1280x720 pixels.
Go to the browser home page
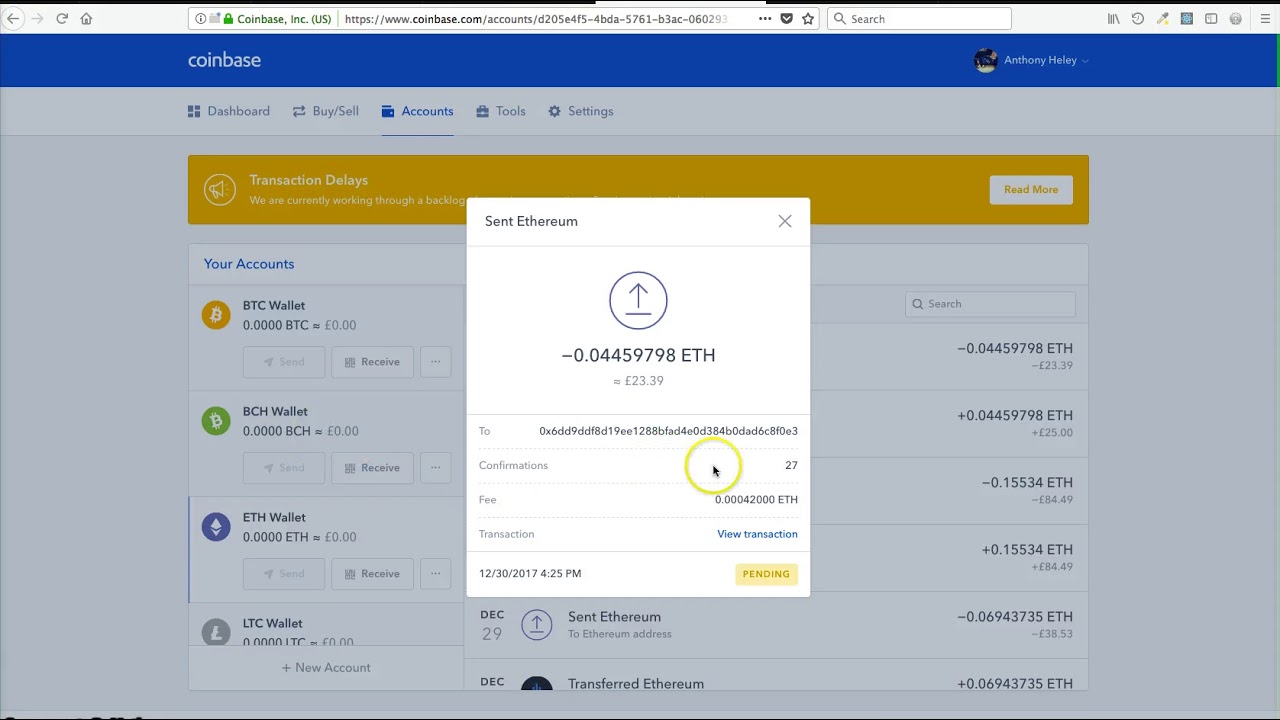point(86,19)
